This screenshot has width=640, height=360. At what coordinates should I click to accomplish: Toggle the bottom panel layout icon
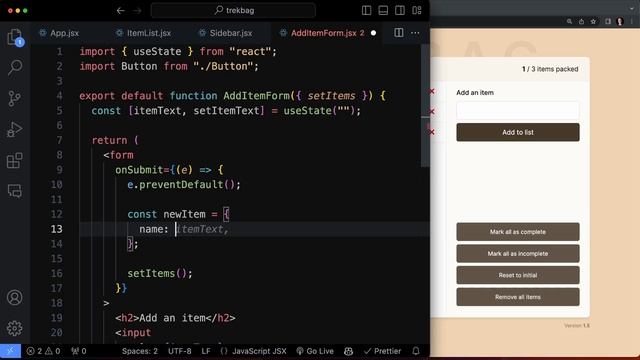click(383, 11)
